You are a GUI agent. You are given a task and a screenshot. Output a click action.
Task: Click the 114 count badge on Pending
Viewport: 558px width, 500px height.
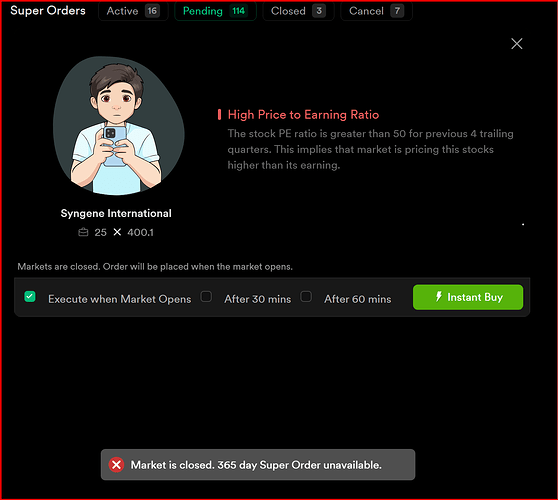(x=238, y=11)
